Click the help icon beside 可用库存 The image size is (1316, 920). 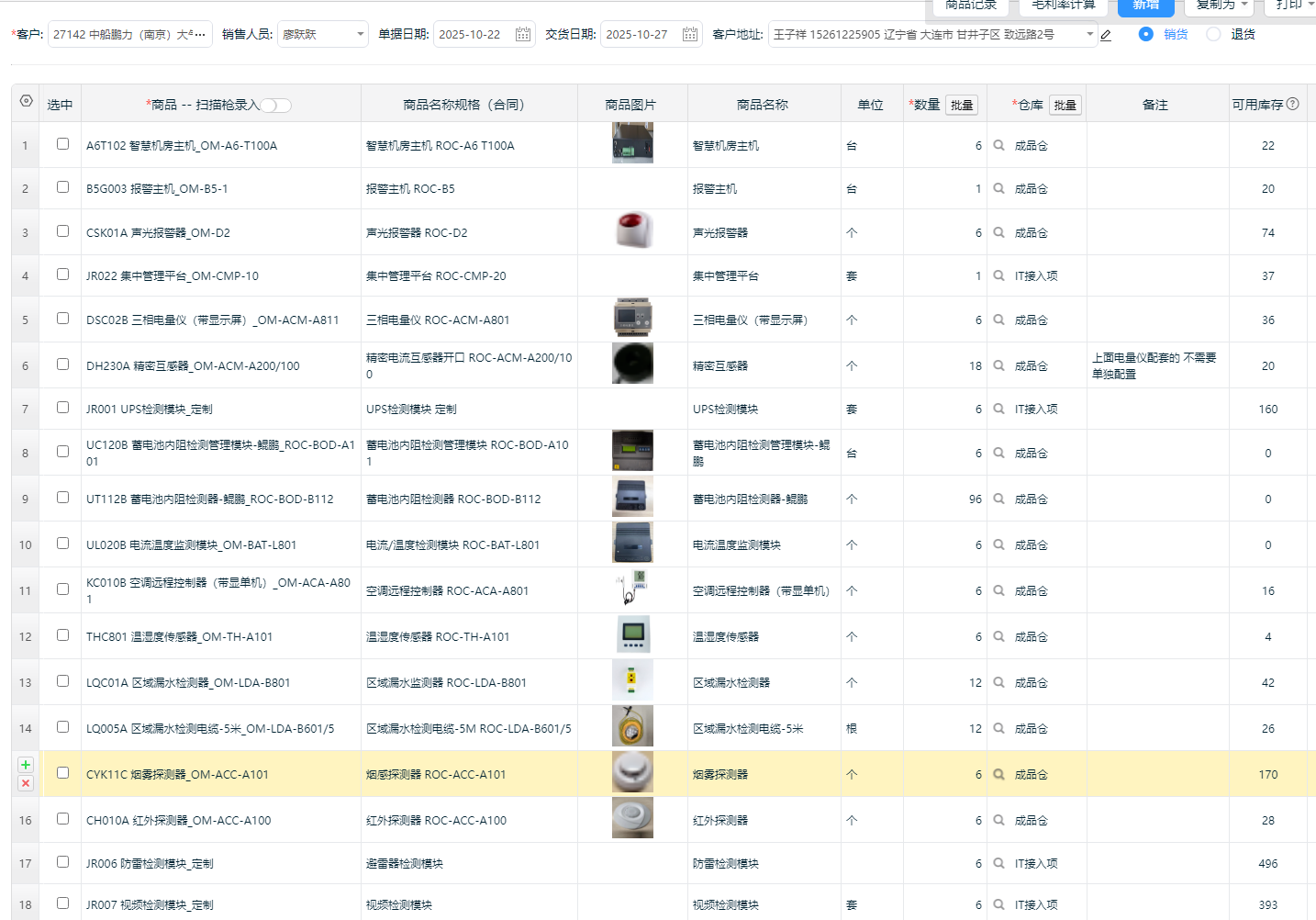click(1293, 104)
